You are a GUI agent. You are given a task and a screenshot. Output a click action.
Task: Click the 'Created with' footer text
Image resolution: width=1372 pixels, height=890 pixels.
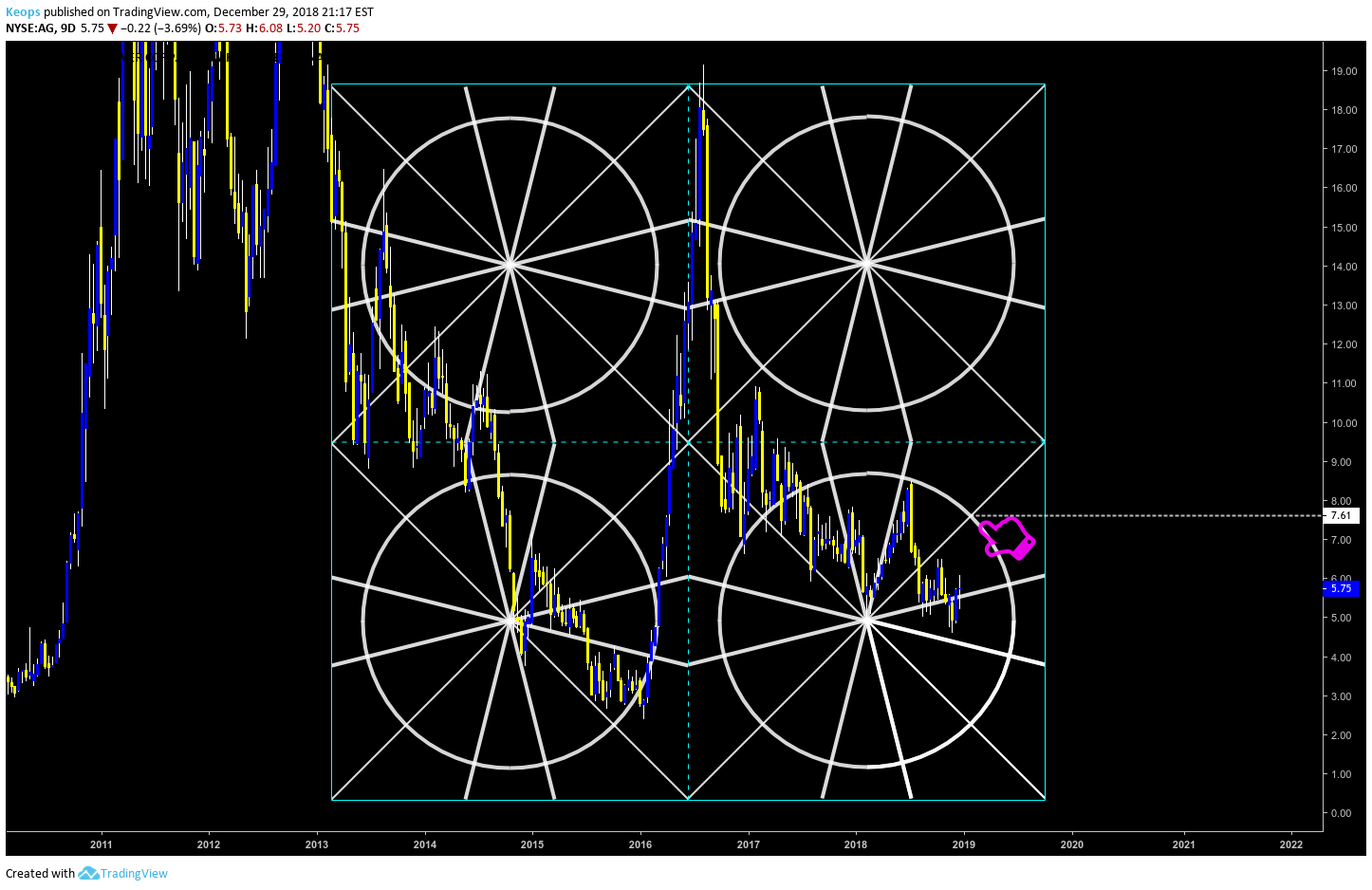point(40,874)
